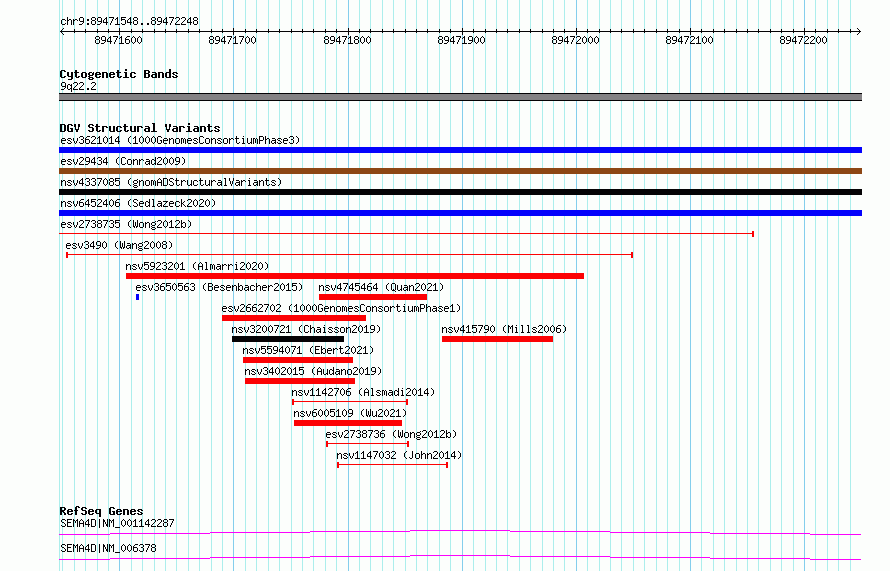Click the thin red nsv1142706 variant line
This screenshot has height=571, width=890.
point(350,402)
